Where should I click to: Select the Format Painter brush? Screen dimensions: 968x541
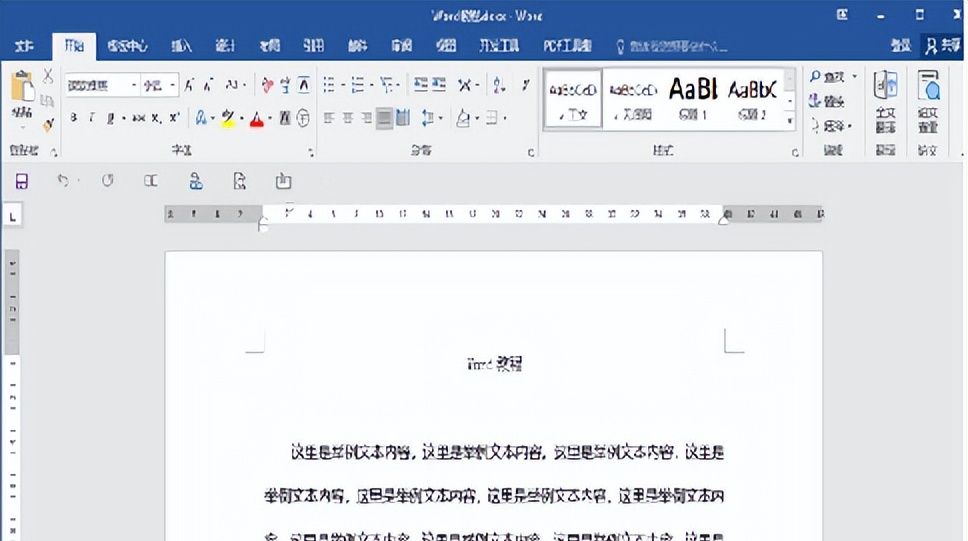48,124
